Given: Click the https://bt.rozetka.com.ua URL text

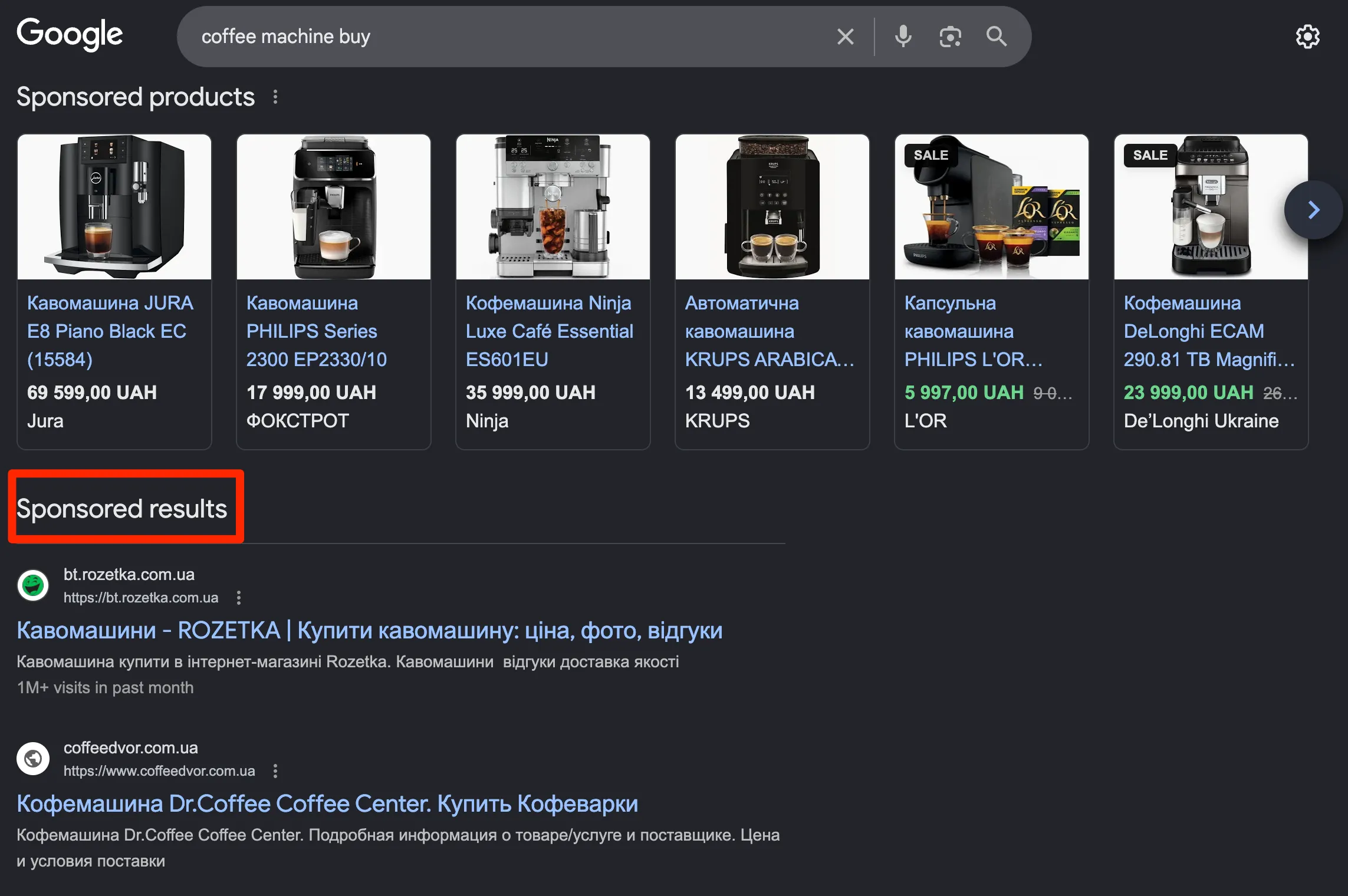Looking at the screenshot, I should pos(141,598).
